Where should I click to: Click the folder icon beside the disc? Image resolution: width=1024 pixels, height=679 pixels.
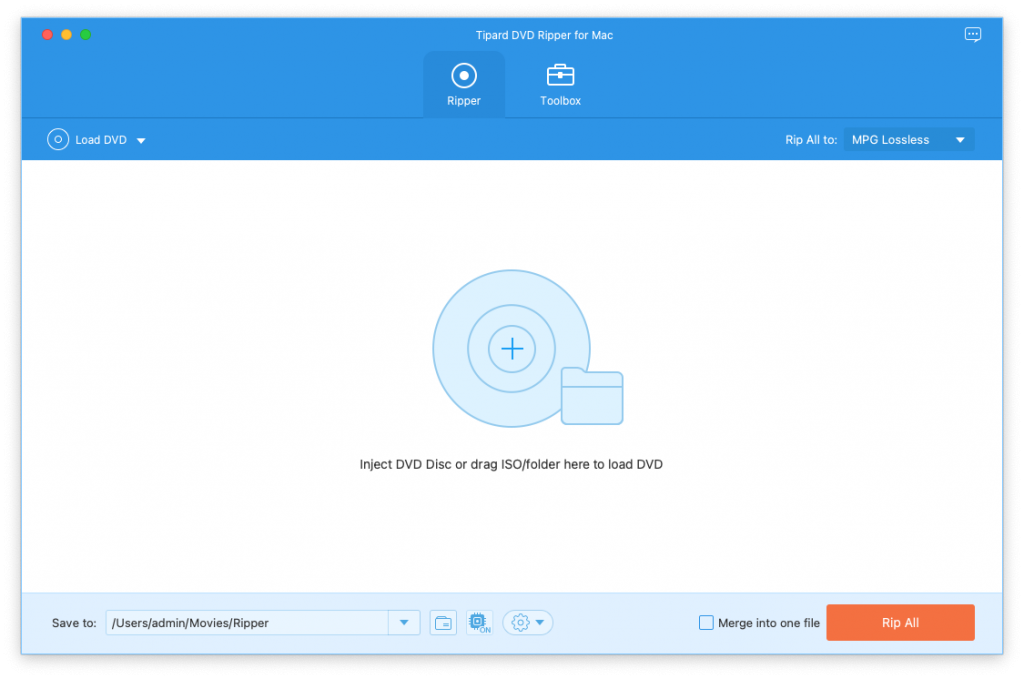pyautogui.click(x=592, y=396)
